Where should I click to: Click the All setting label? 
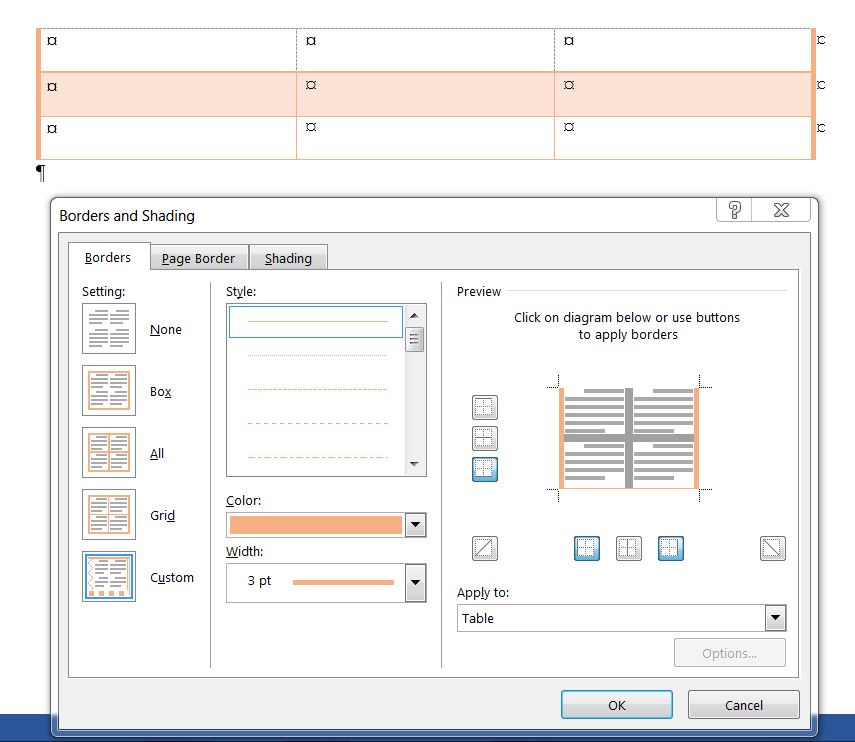[157, 454]
